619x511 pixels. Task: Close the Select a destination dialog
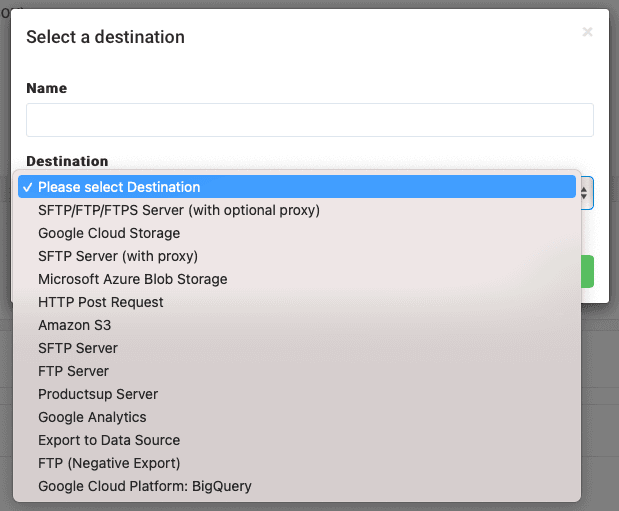(x=587, y=32)
